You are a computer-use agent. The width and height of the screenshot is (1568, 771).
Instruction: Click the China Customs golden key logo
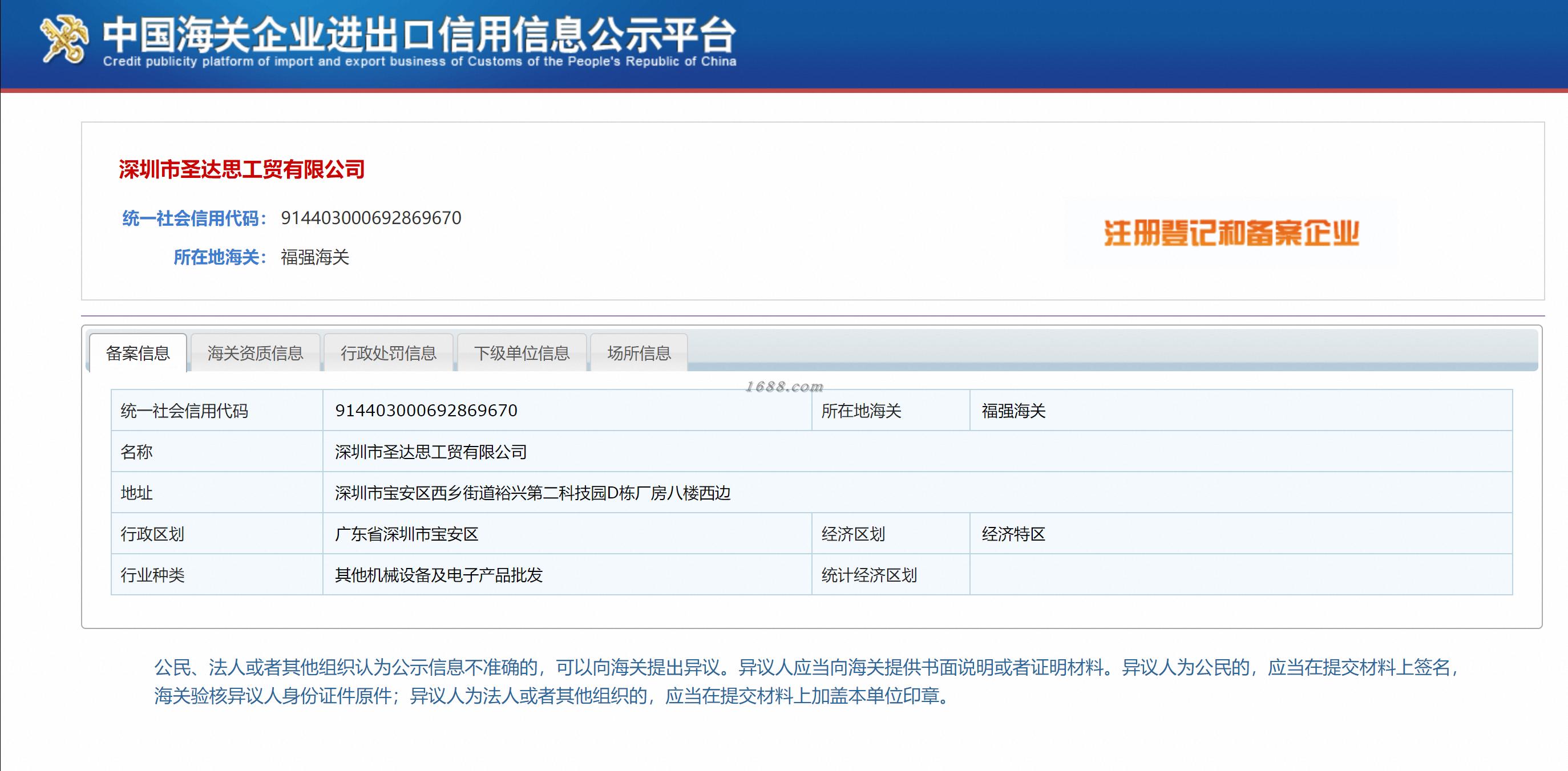click(x=63, y=39)
